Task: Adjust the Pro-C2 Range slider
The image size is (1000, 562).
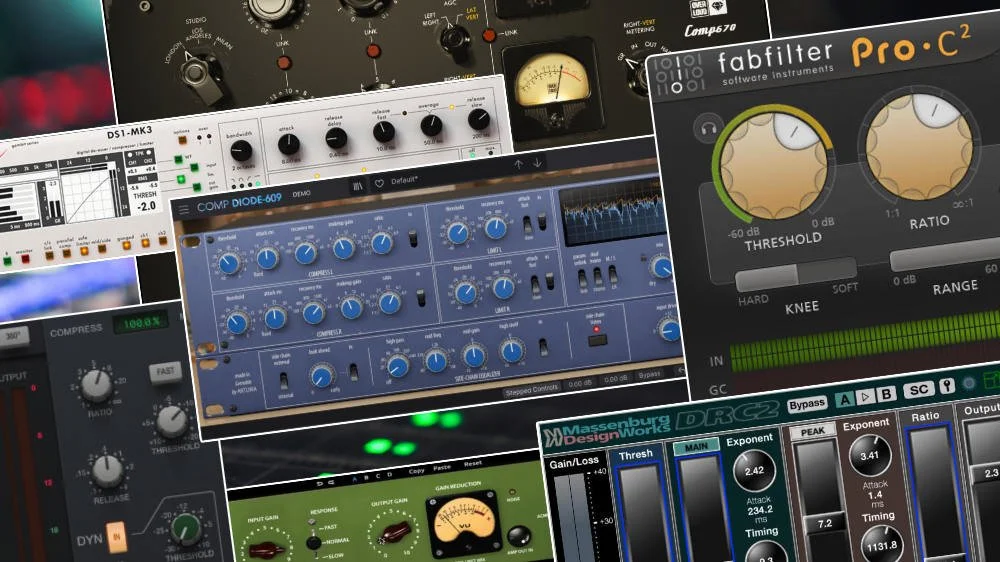Action: point(944,254)
